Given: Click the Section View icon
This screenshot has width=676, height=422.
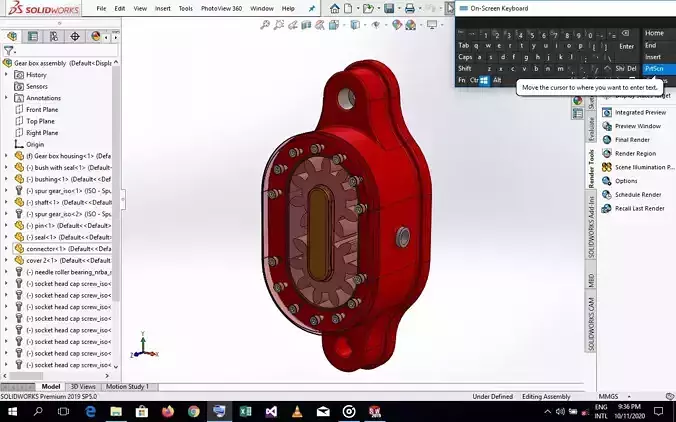Looking at the screenshot, I should [x=306, y=25].
